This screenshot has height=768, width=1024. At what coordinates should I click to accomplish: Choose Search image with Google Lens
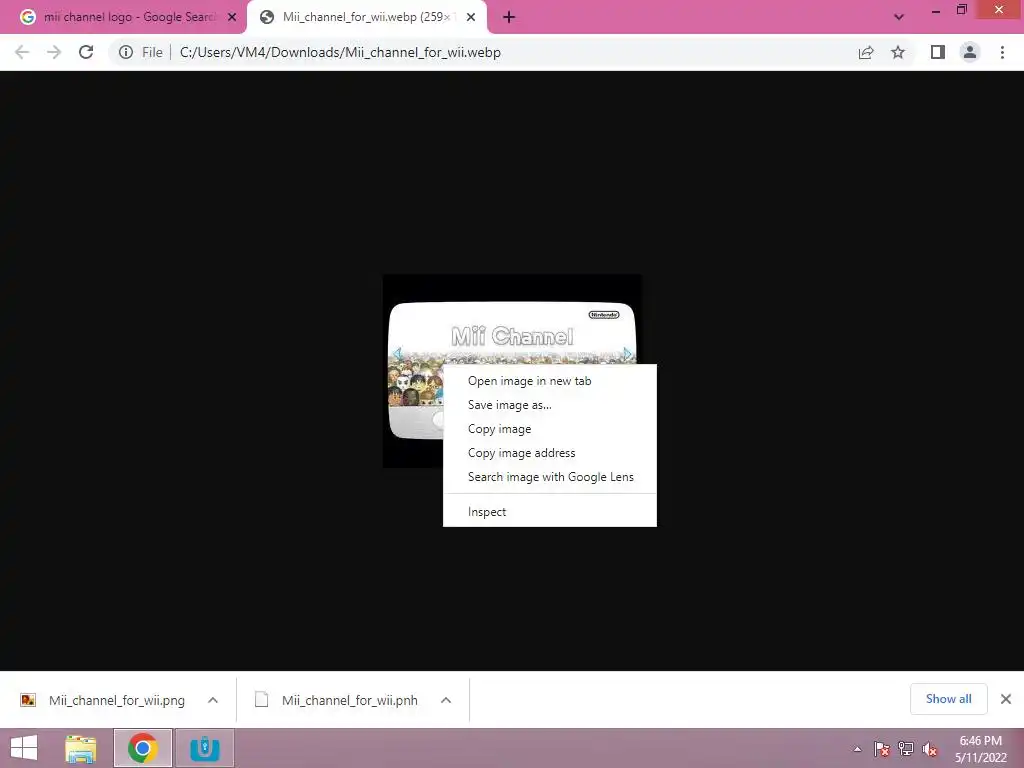click(x=550, y=477)
